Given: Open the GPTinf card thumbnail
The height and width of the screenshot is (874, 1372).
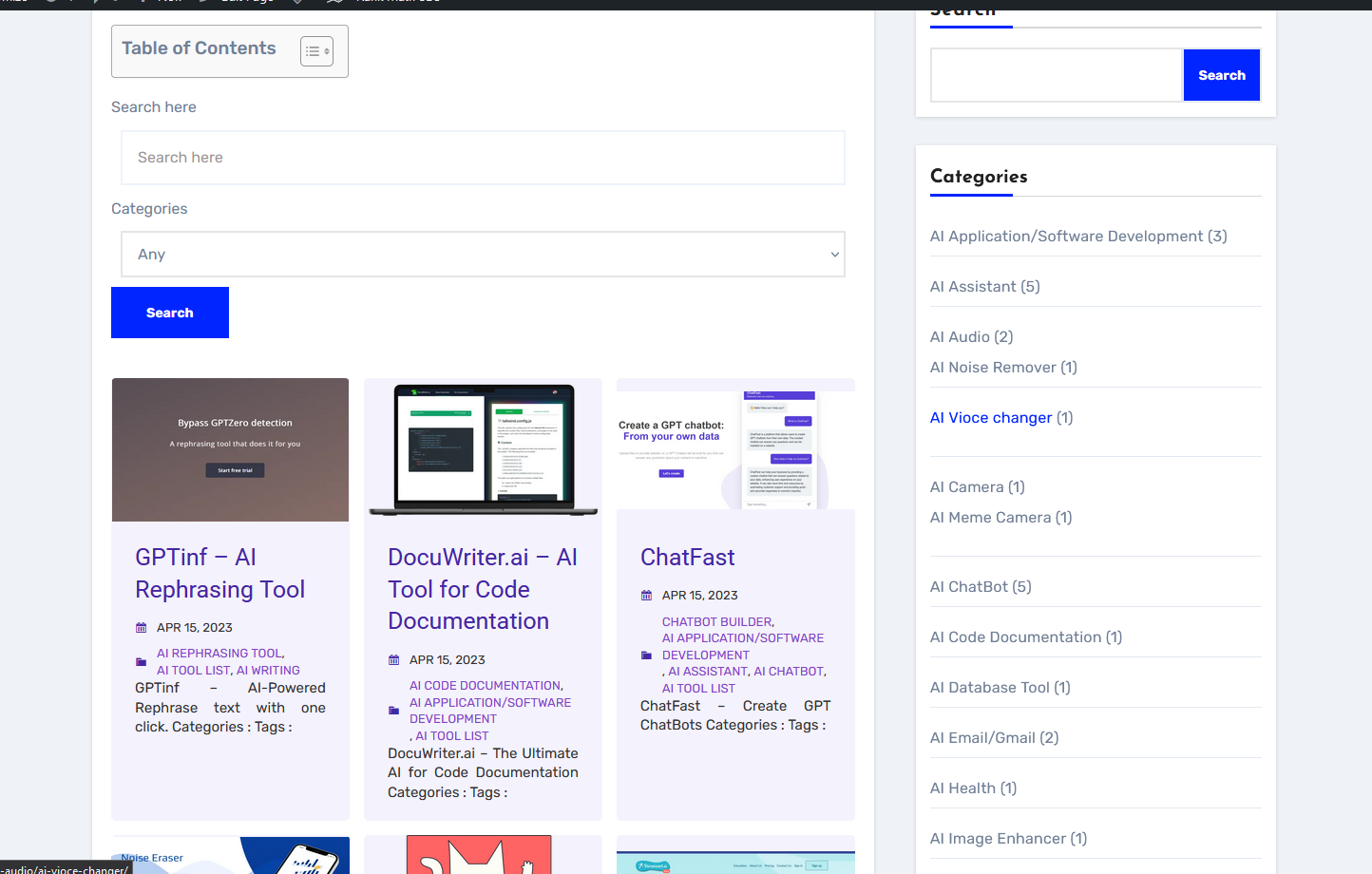Looking at the screenshot, I should point(231,450).
